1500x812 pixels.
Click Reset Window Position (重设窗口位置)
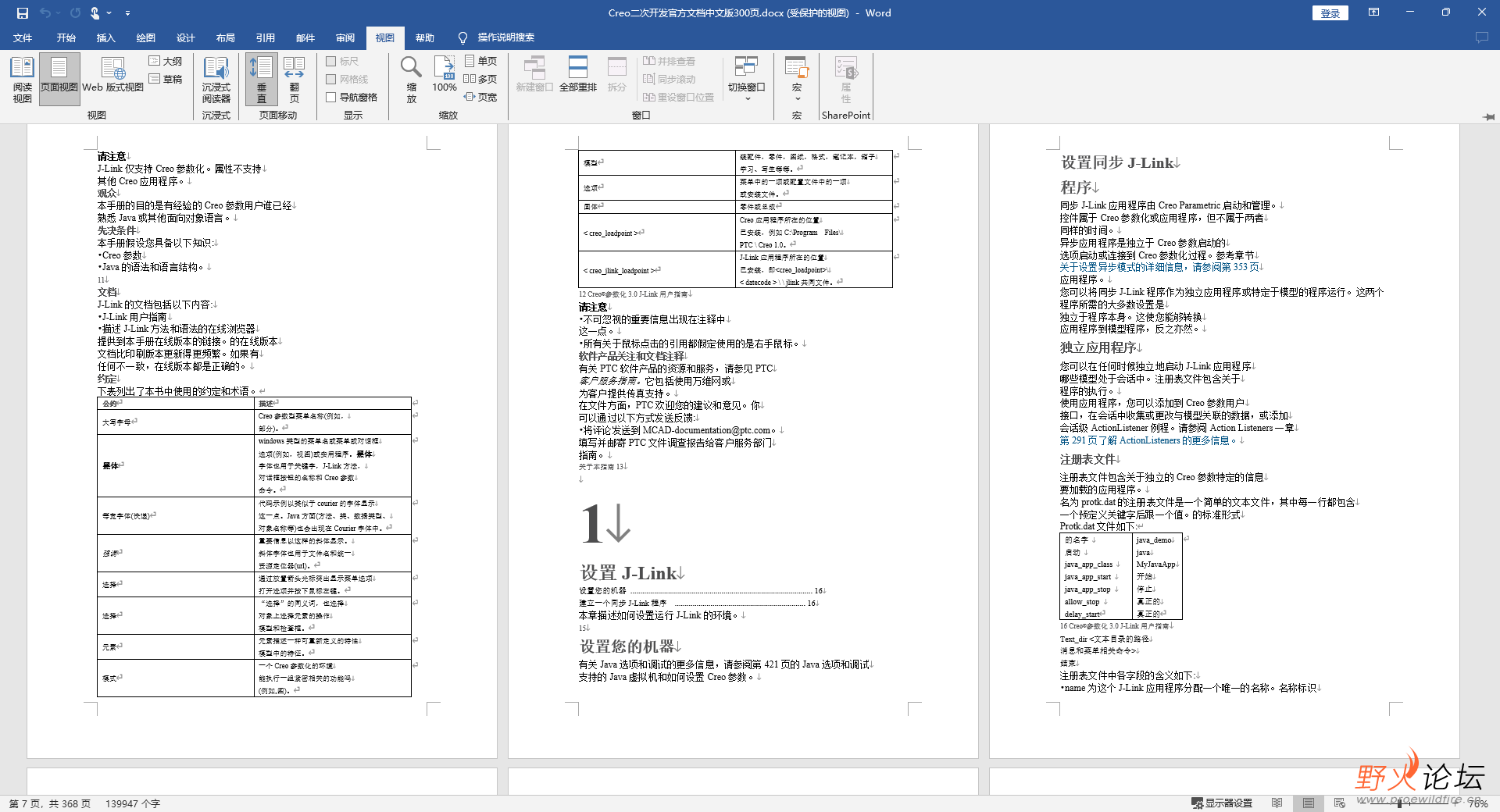pos(678,97)
